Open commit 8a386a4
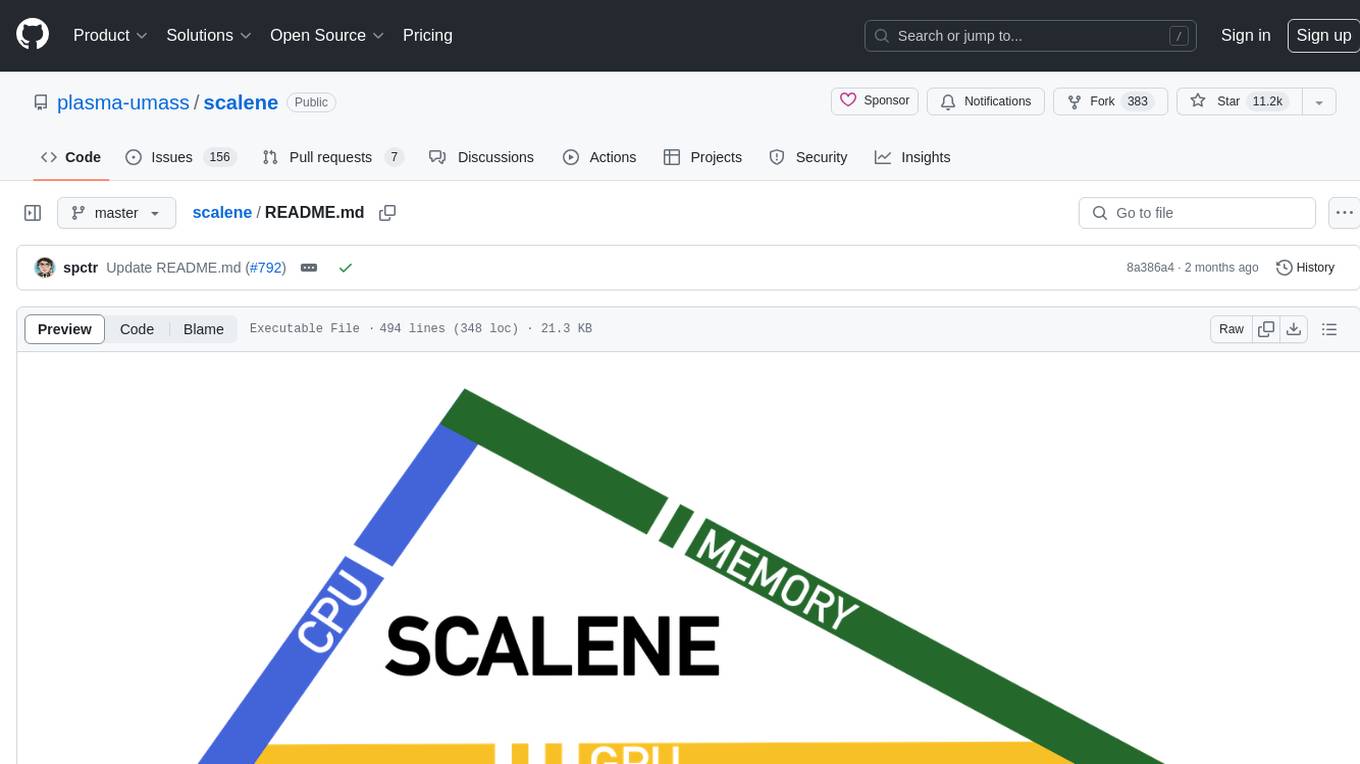 pyautogui.click(x=1150, y=268)
